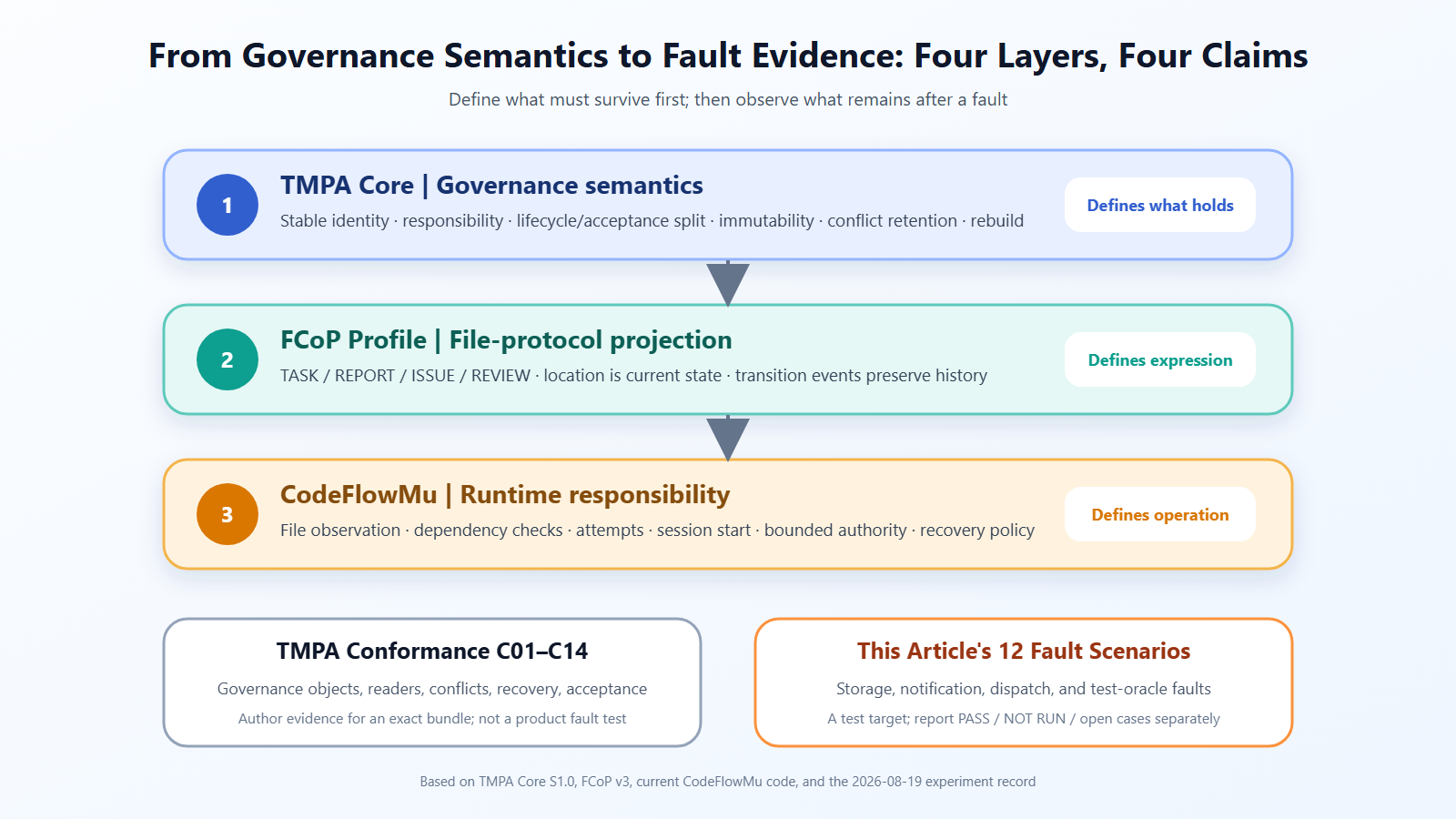The width and height of the screenshot is (1456, 819).
Task: Select the 'Defines expression' badge
Action: 1160,359
